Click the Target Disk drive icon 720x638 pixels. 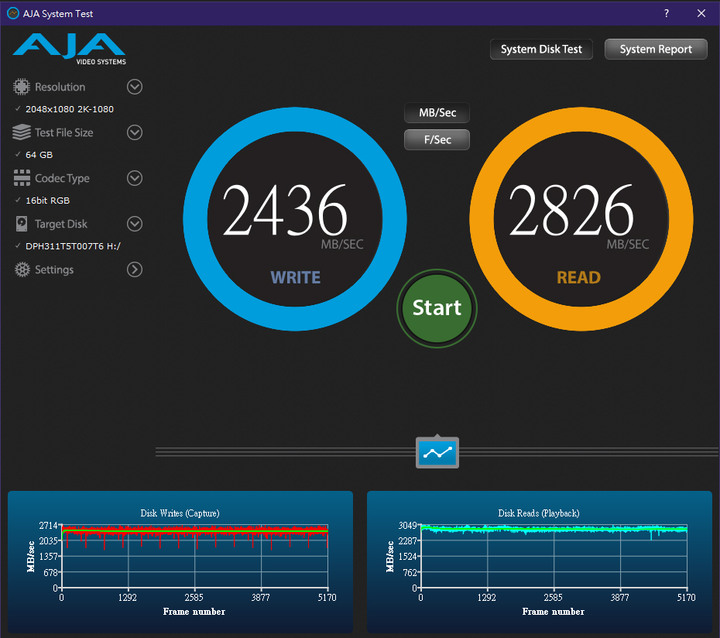point(22,224)
